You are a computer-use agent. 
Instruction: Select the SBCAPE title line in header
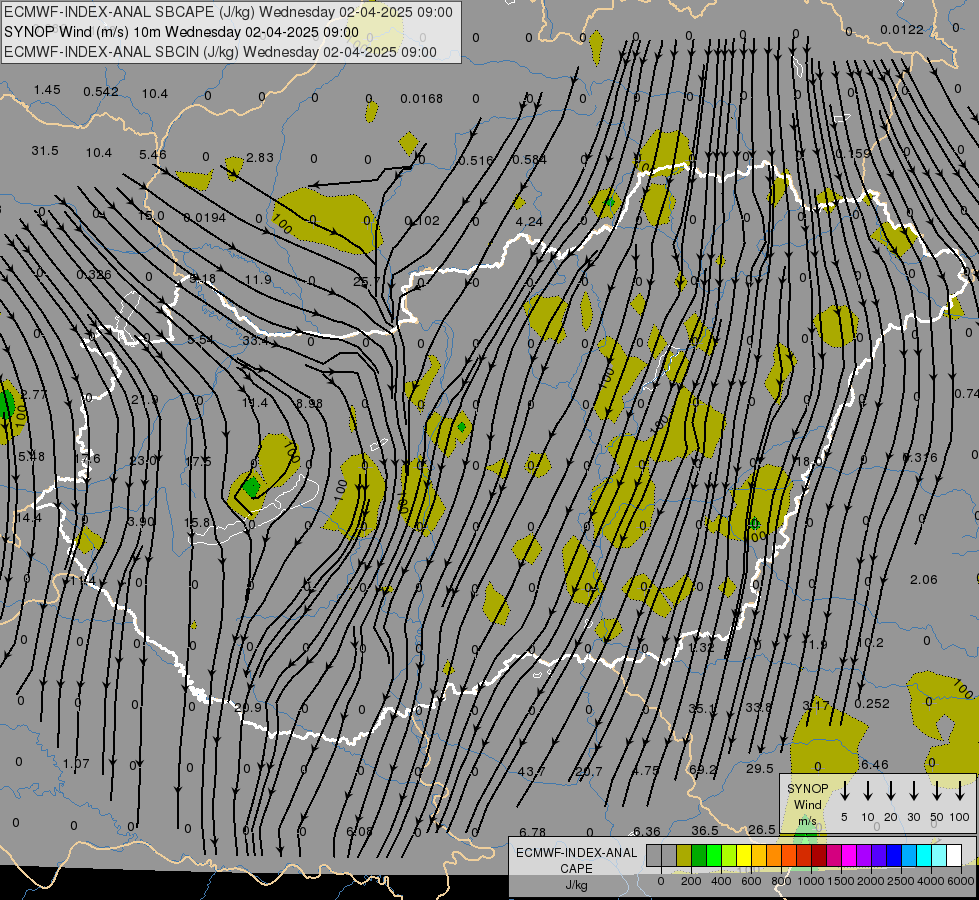click(x=228, y=12)
